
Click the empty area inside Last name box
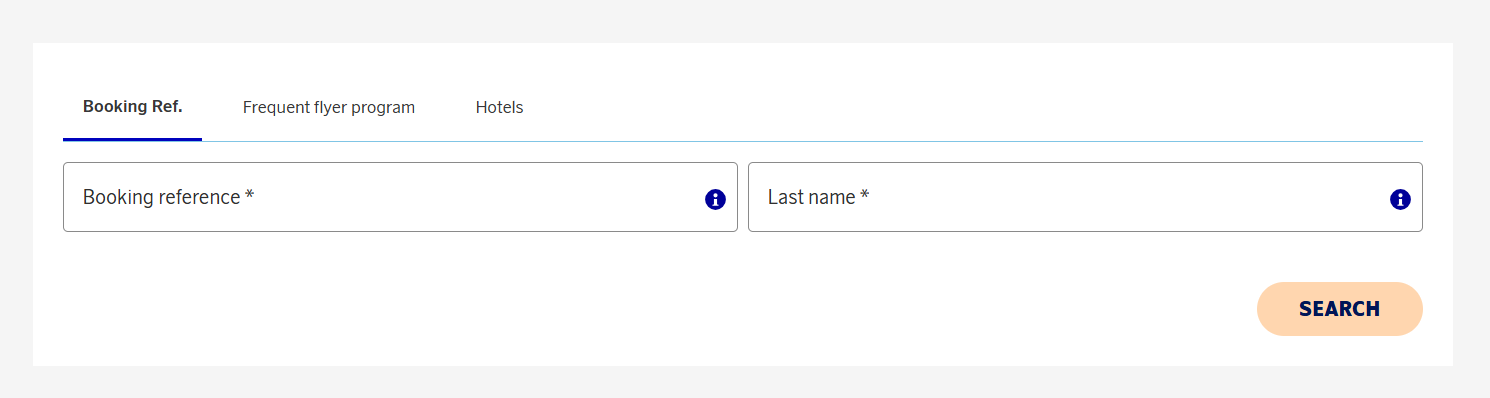[x=1120, y=197]
